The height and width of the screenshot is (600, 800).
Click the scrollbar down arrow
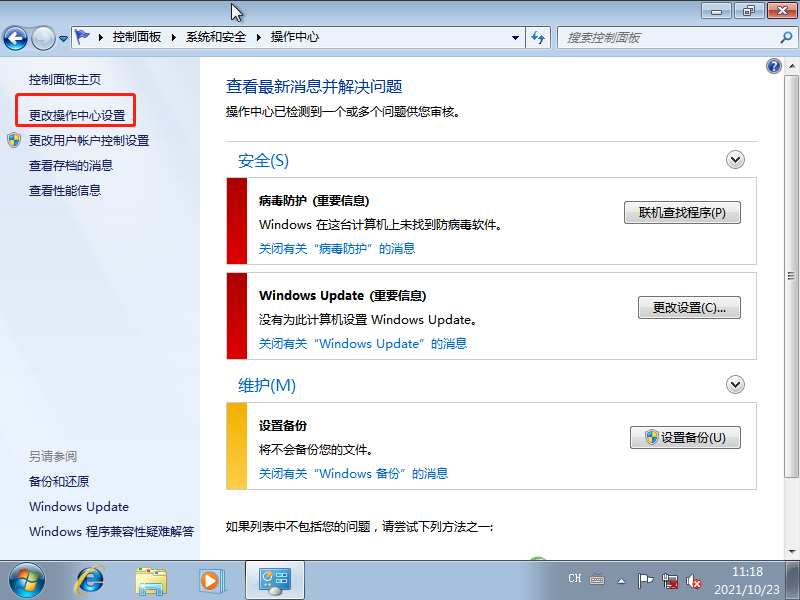click(791, 552)
